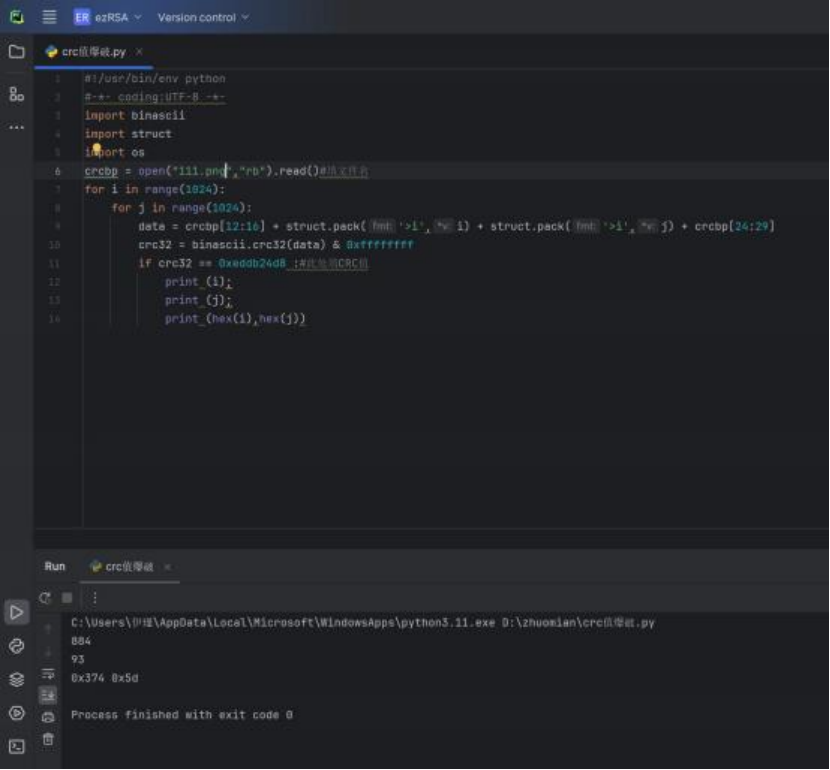This screenshot has height=770, width=830.
Task: Click the 'import struct' line
Action: (128, 134)
